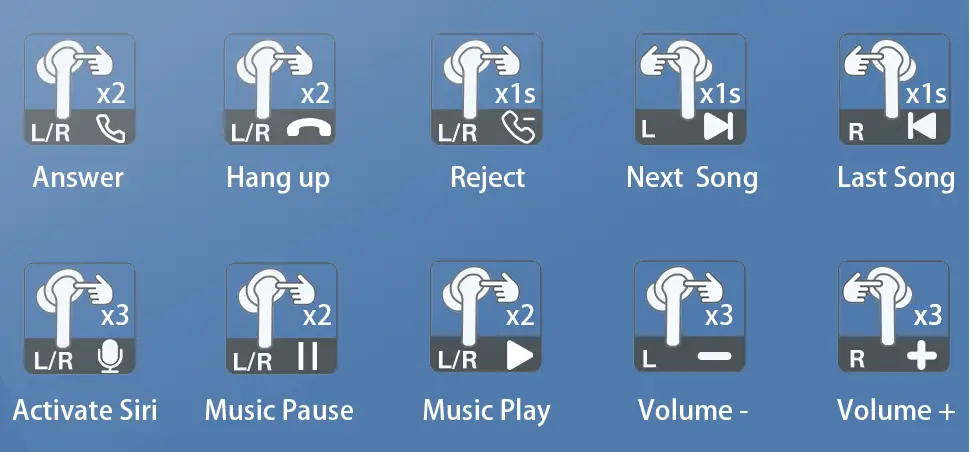Click the 'Activate Siri' text label
This screenshot has height=452, width=971.
tap(85, 411)
